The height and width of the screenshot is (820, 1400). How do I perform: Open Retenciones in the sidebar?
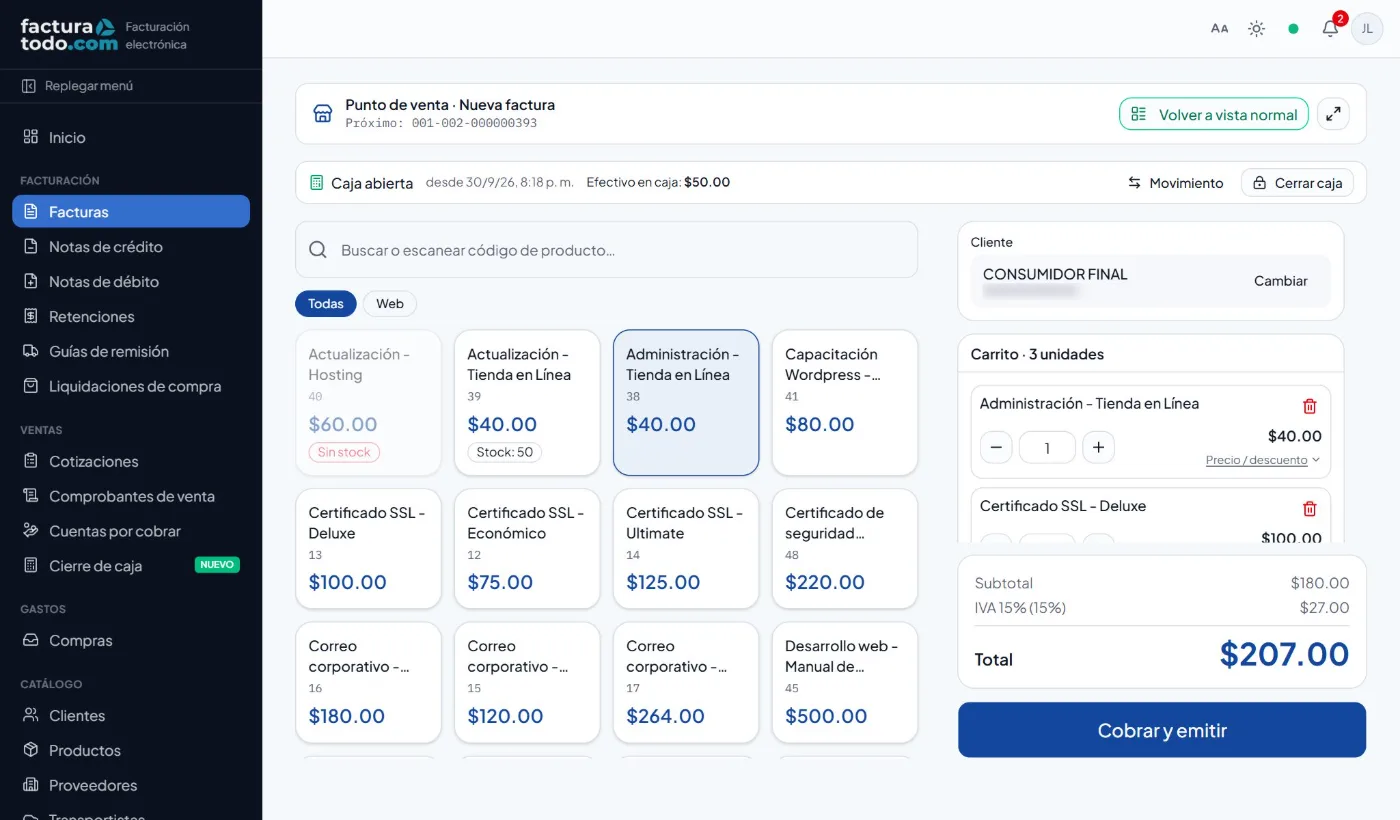pyautogui.click(x=131, y=317)
